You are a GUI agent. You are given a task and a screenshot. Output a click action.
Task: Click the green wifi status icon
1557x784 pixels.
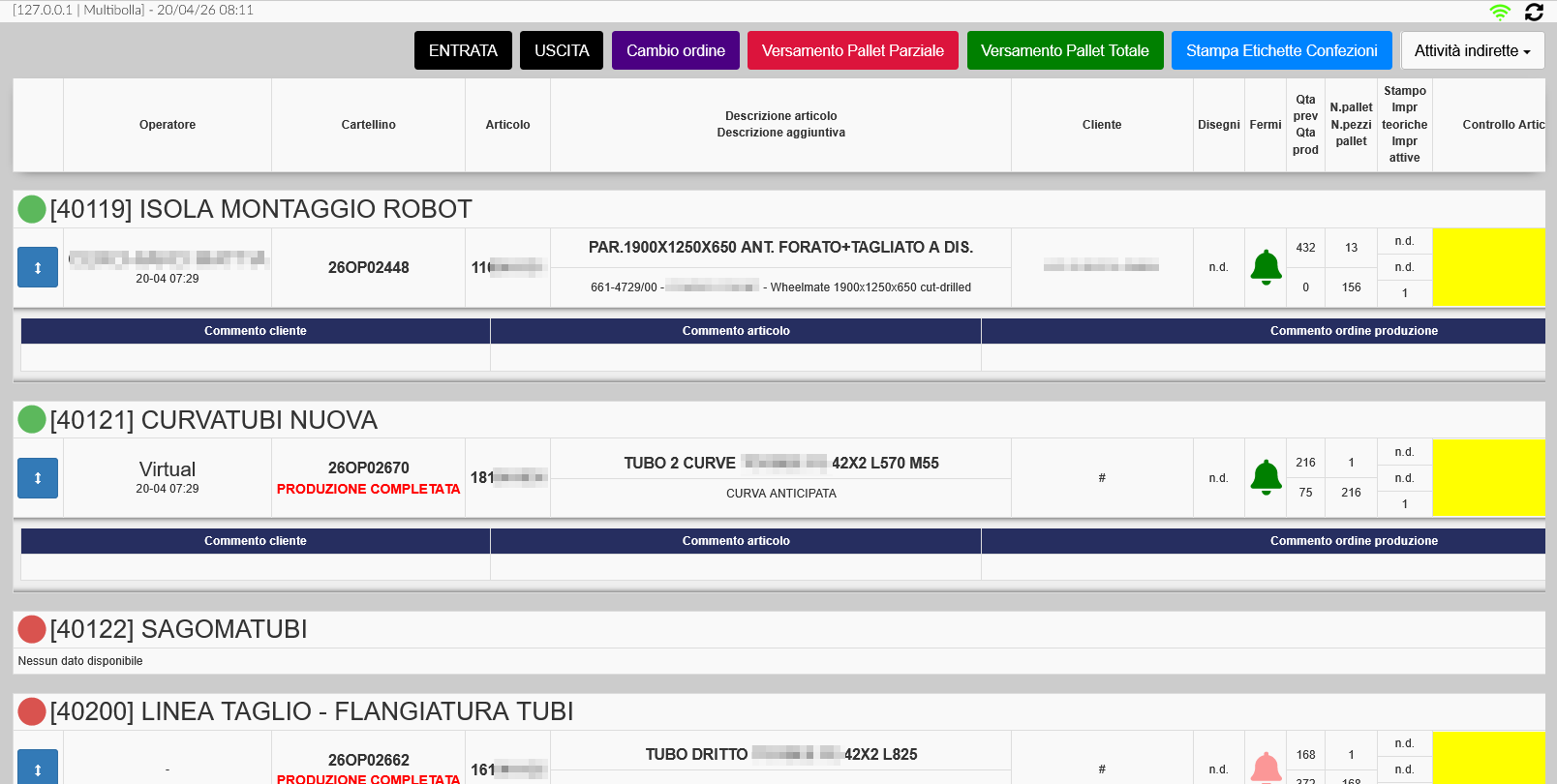[x=1500, y=12]
